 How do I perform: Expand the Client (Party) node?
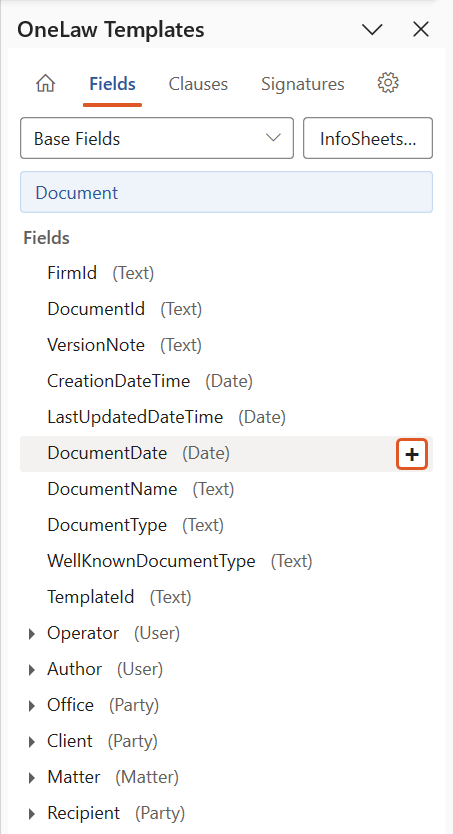[x=32, y=741]
